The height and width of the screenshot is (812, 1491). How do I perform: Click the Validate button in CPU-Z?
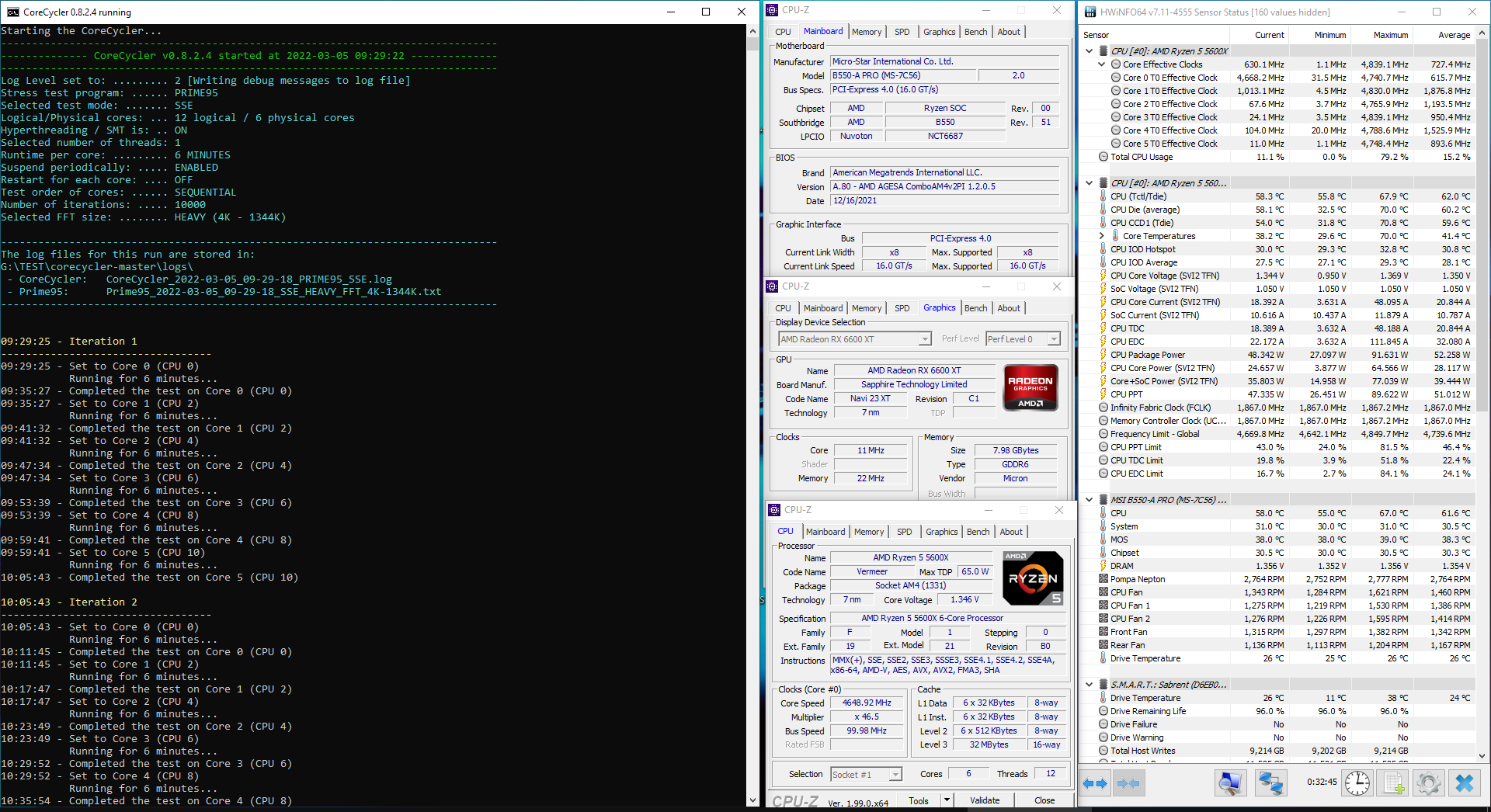[x=985, y=800]
